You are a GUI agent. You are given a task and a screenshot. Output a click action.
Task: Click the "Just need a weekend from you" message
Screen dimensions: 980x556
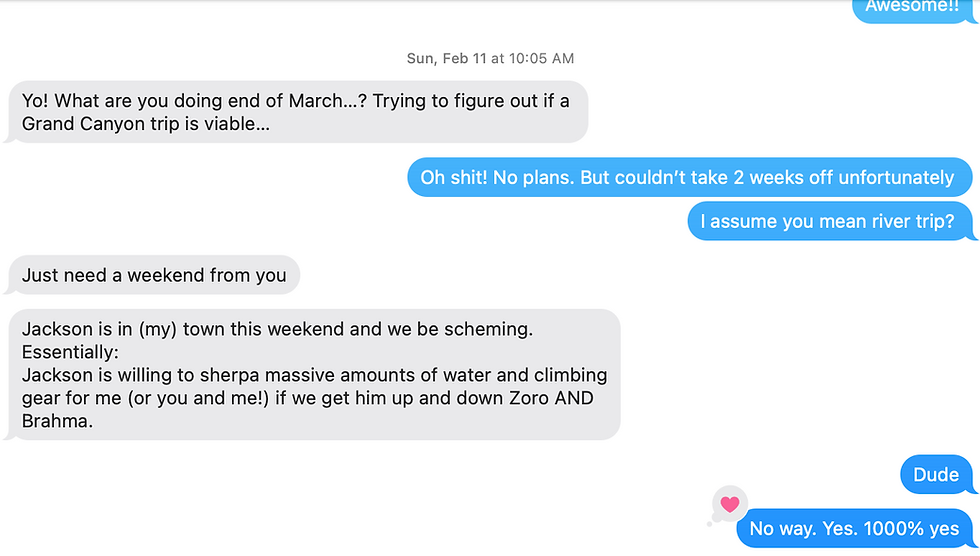[154, 275]
